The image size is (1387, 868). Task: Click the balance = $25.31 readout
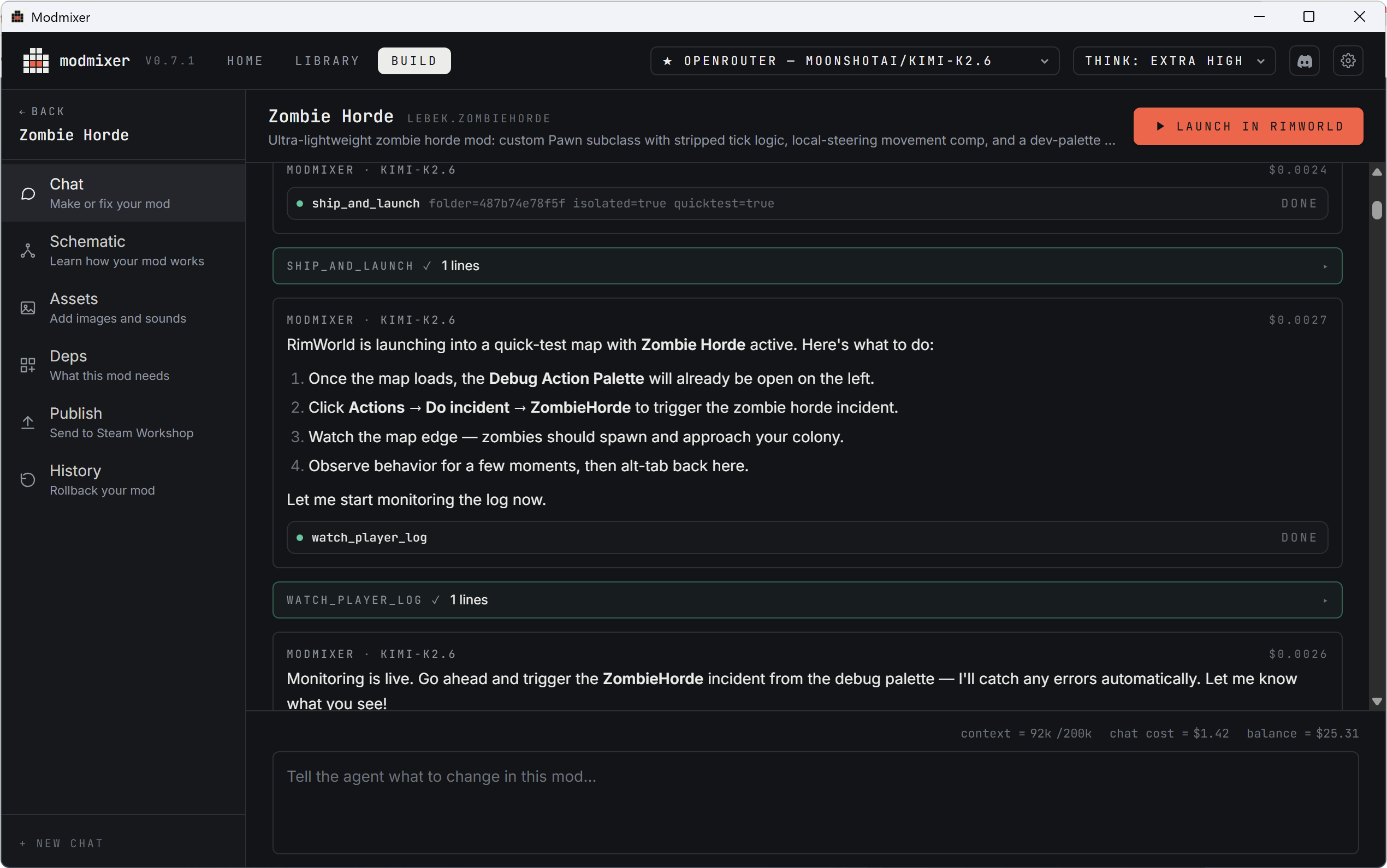click(x=1302, y=733)
